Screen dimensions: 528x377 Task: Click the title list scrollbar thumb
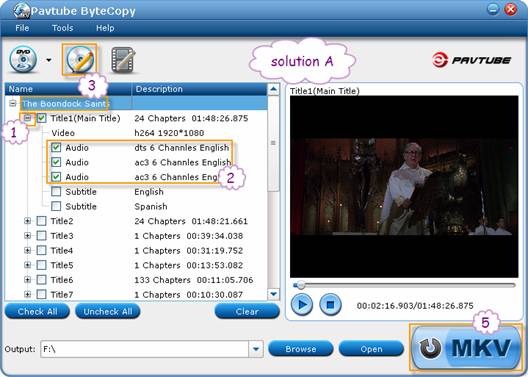[273, 143]
